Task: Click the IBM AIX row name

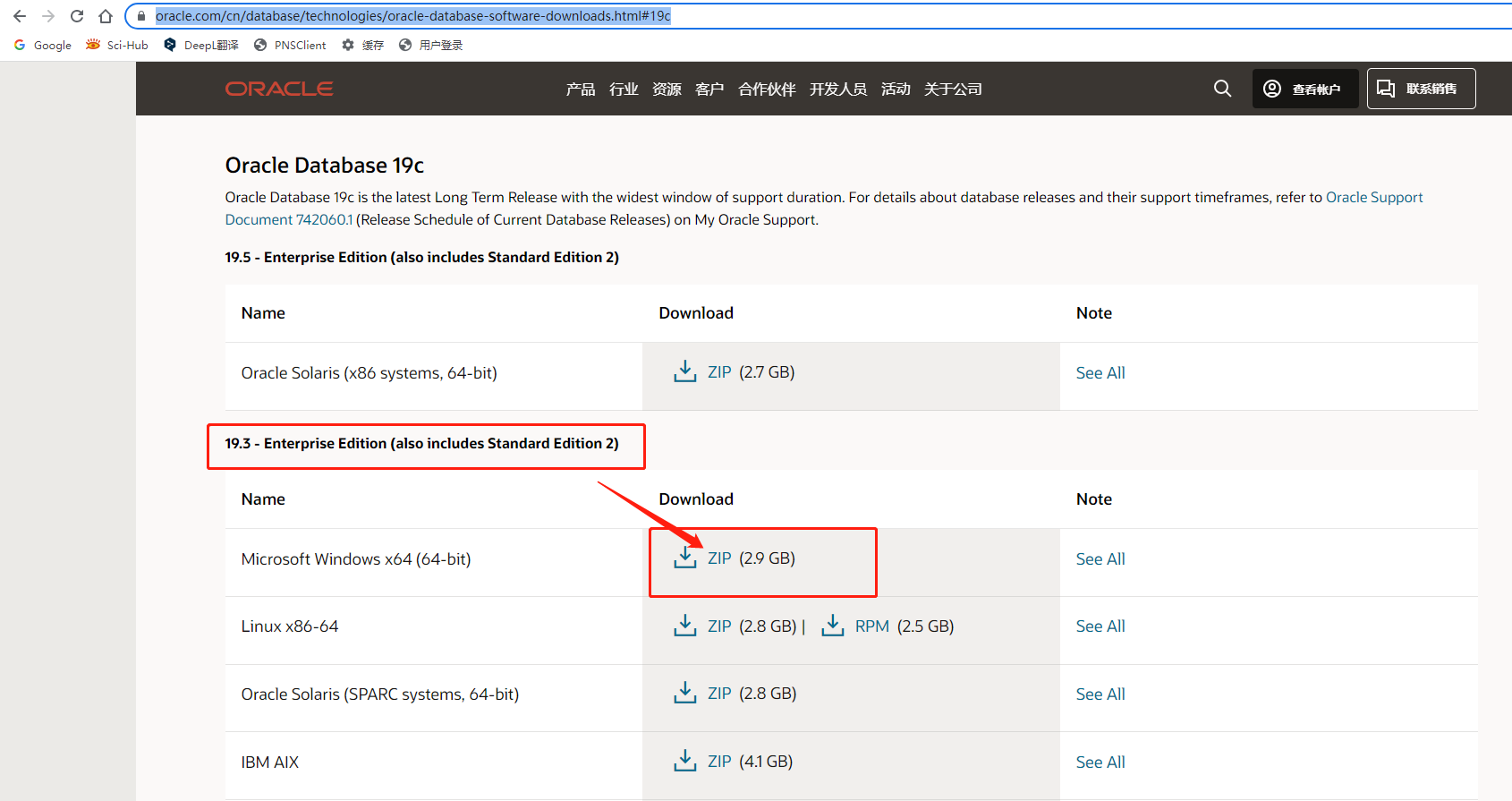Action: coord(270,763)
